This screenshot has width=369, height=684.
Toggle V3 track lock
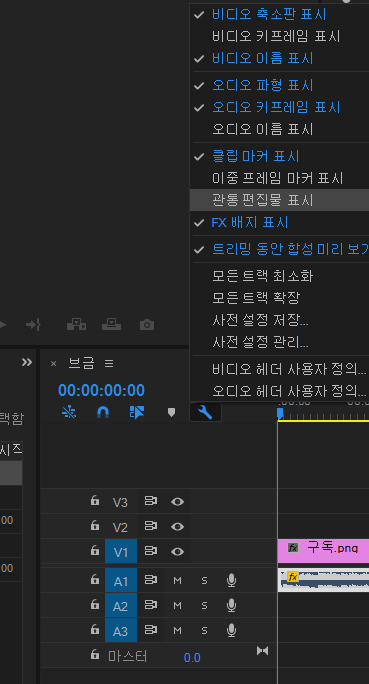pos(95,501)
